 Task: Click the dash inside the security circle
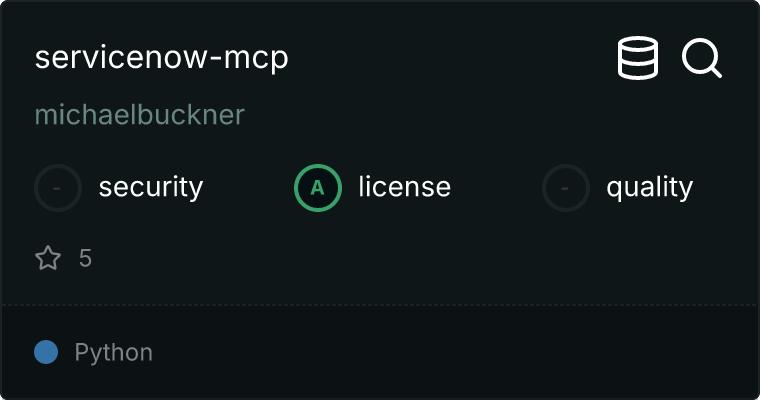(x=57, y=188)
